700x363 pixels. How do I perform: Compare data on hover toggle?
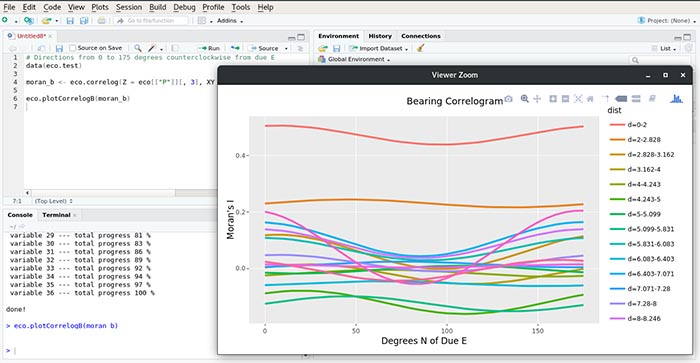(636, 99)
